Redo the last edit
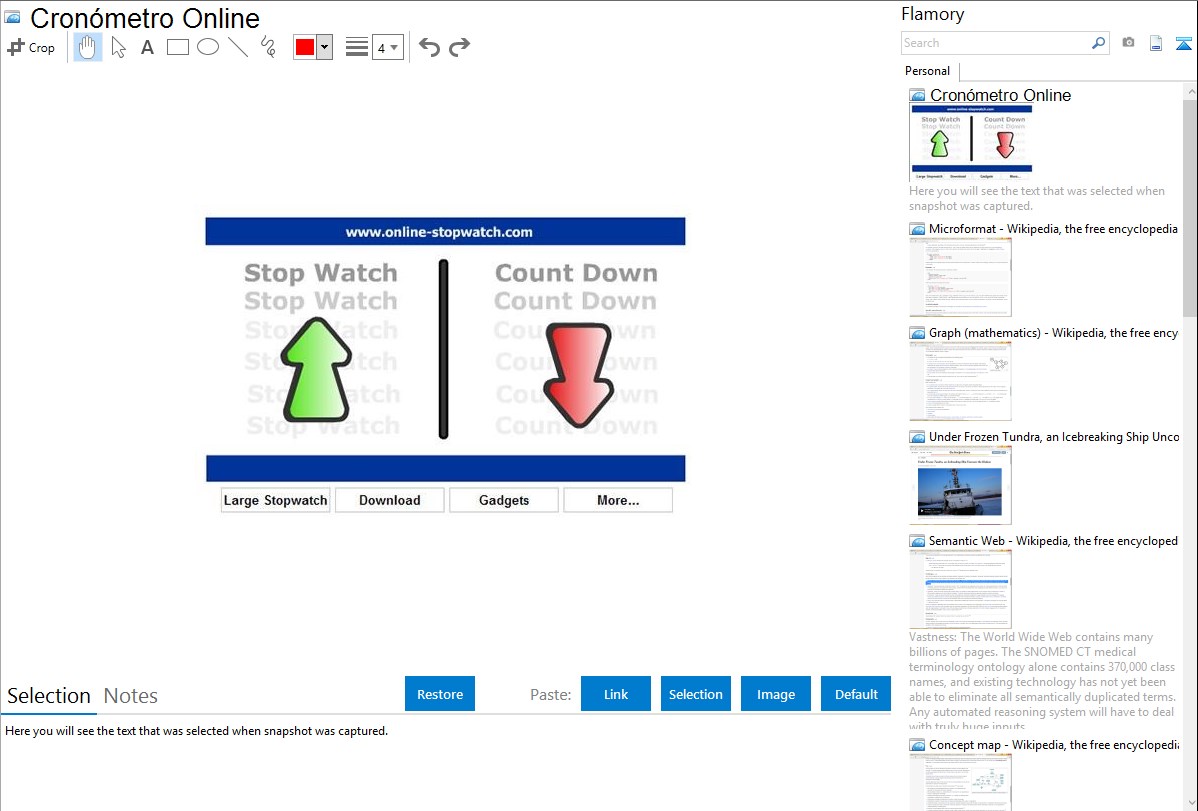This screenshot has height=811, width=1198. click(x=459, y=47)
